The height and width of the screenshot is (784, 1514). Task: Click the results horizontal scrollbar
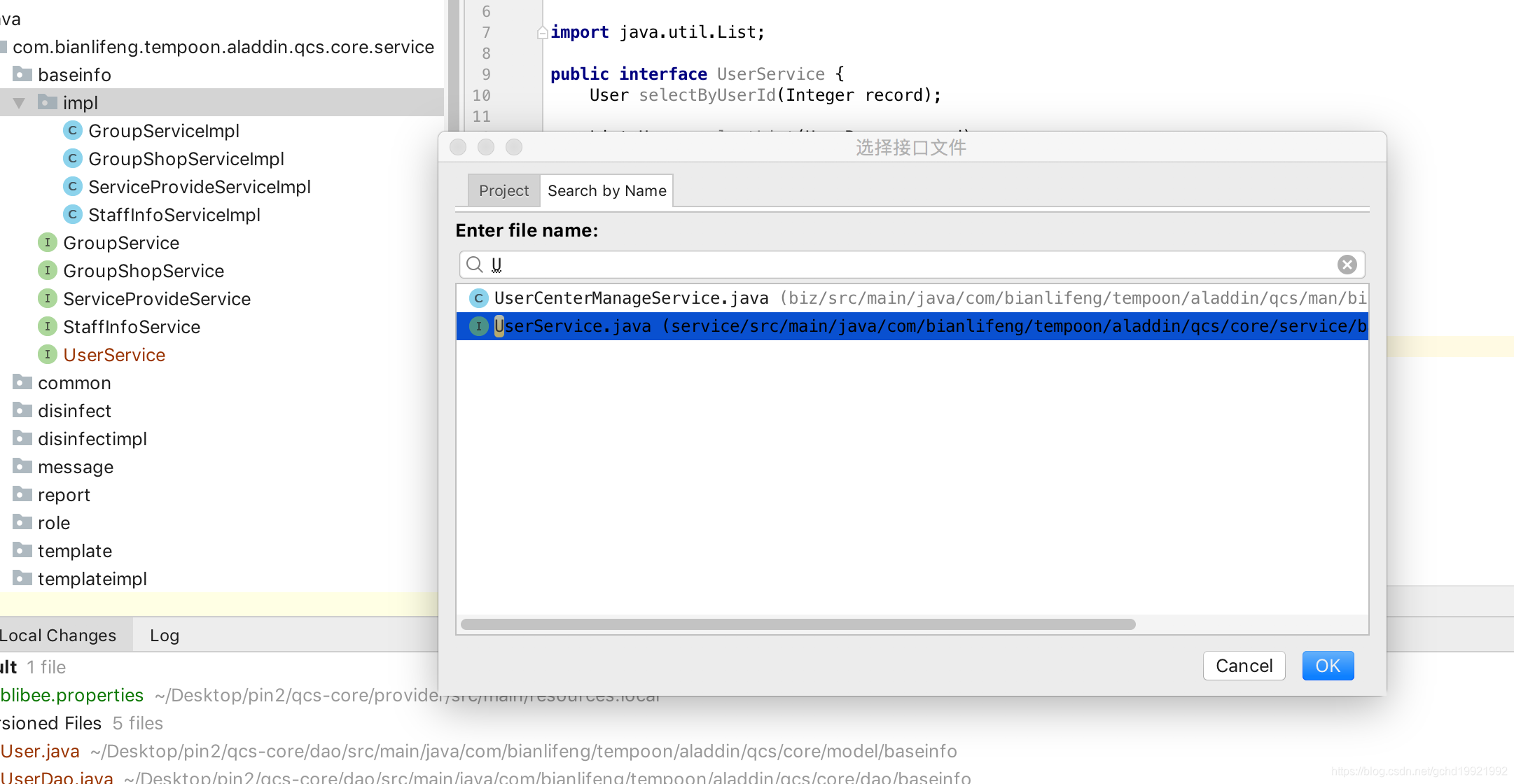(x=798, y=624)
